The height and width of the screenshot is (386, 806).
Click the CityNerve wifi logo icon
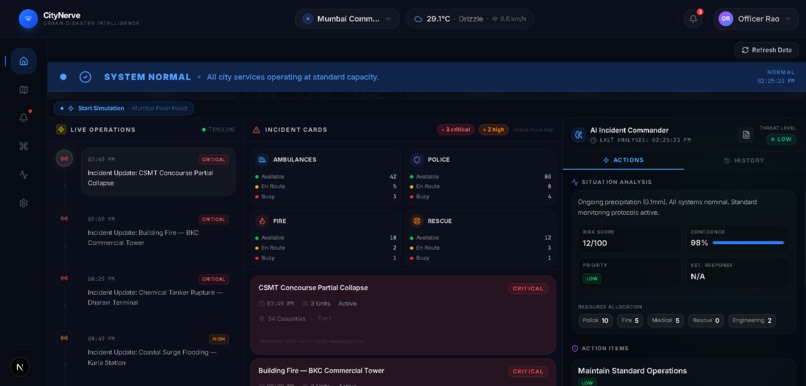point(28,19)
